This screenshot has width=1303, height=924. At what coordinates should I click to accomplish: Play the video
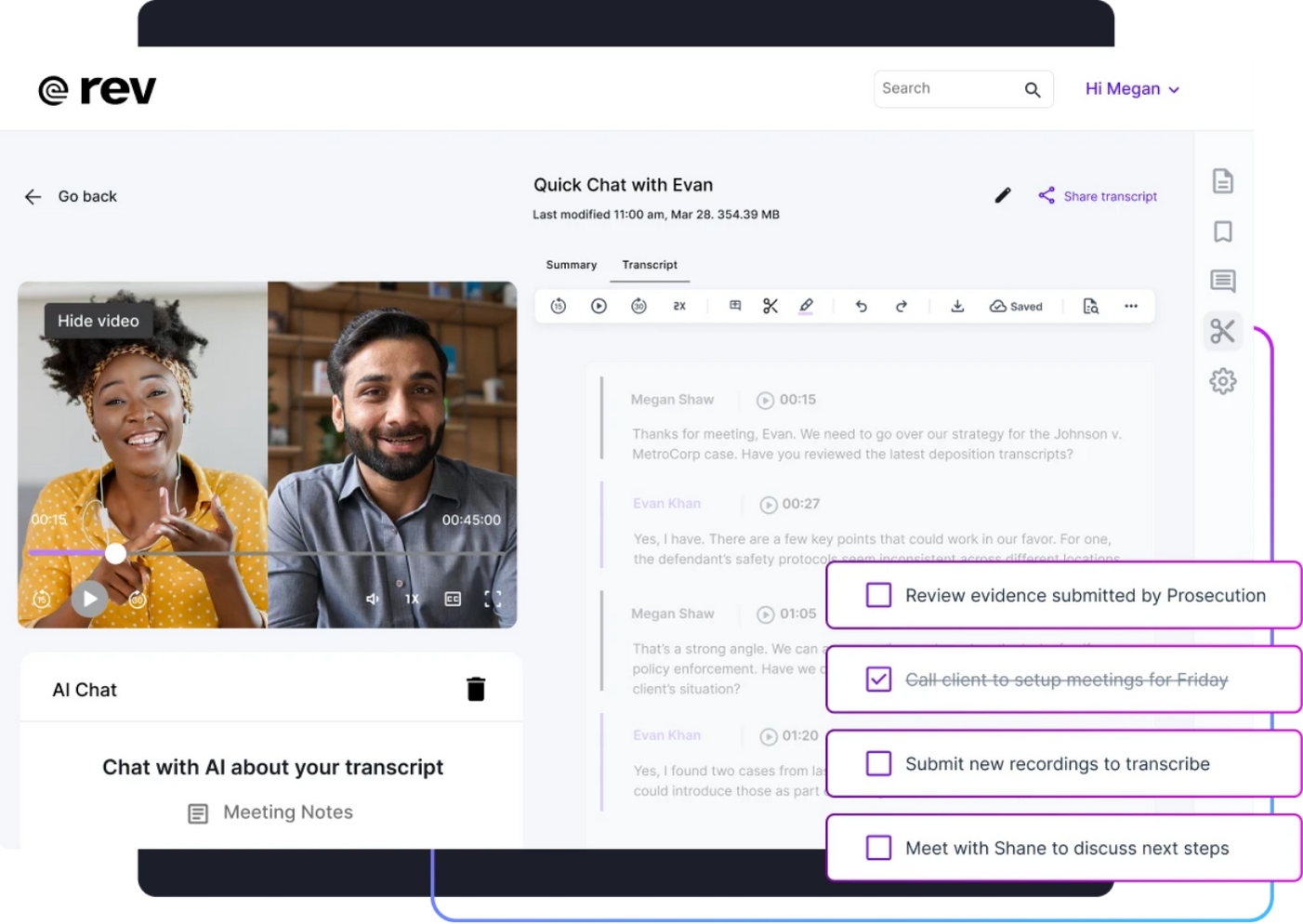point(89,599)
